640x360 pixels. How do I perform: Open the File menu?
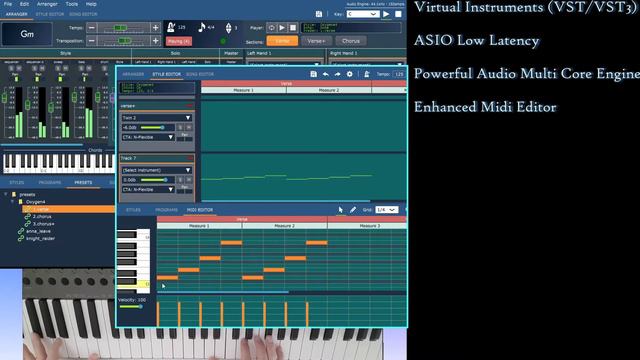pos(8,4)
